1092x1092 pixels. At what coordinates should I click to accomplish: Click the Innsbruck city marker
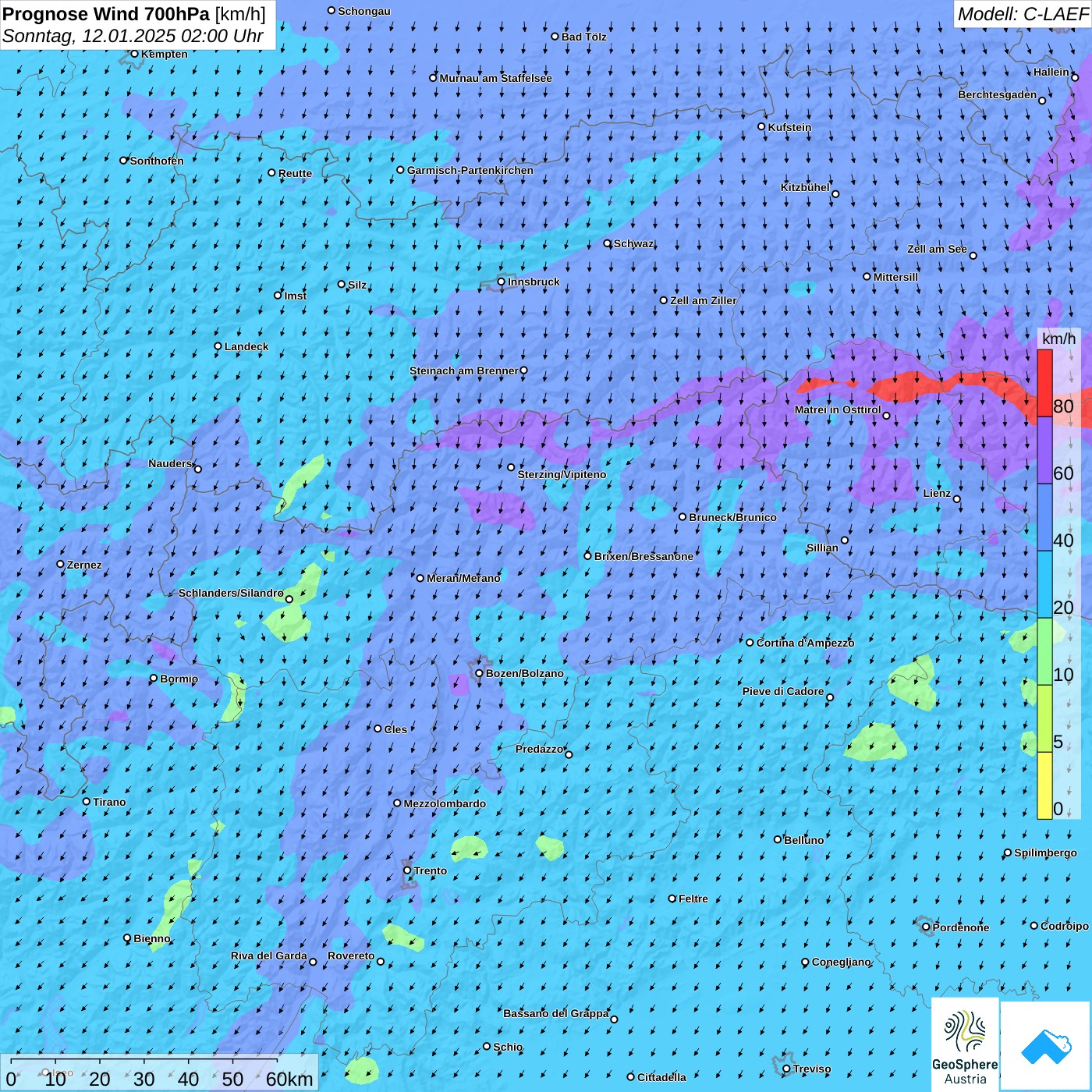502,282
